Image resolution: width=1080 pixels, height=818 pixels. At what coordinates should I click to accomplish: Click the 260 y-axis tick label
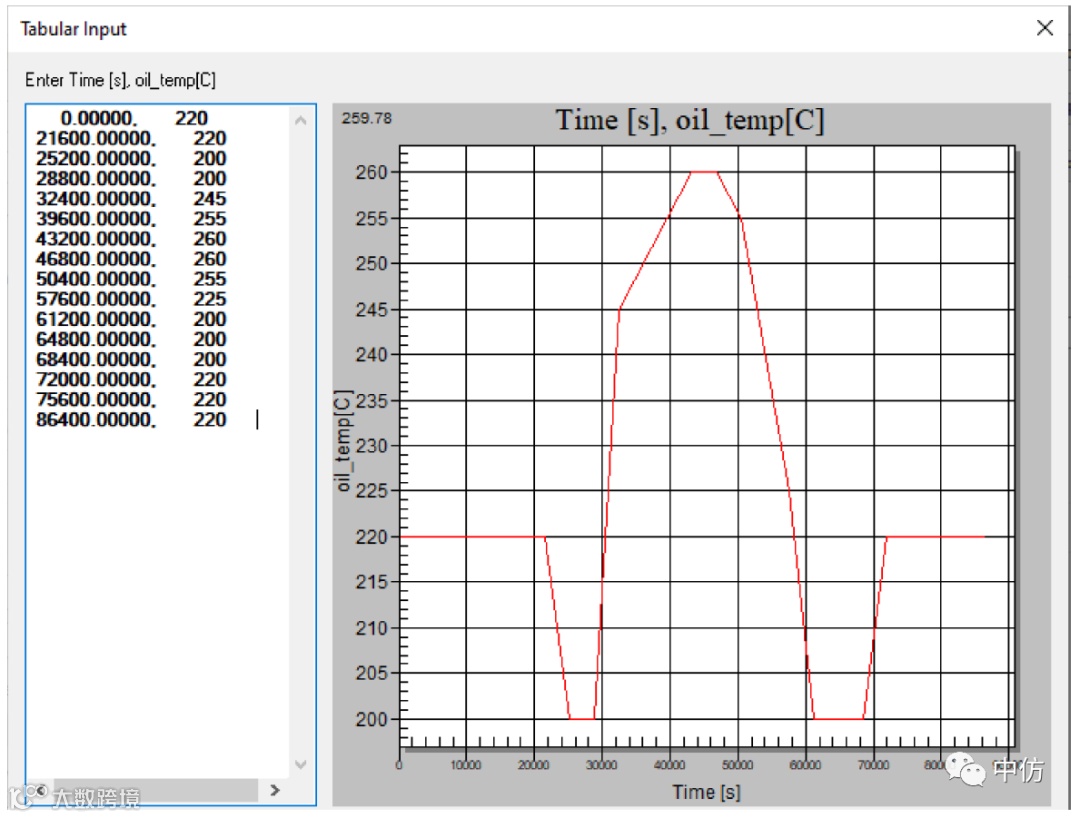(x=371, y=172)
